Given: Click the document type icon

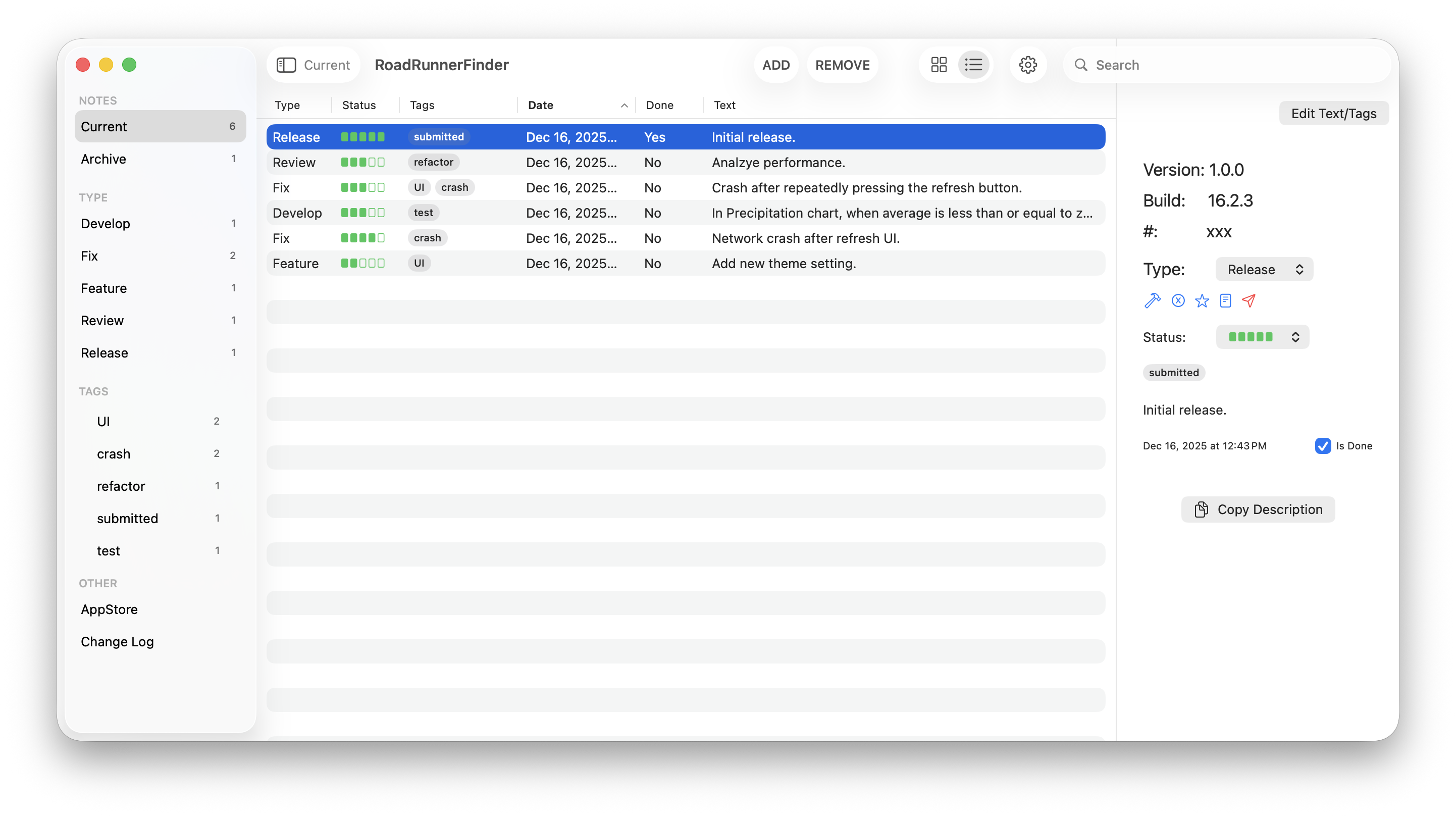Looking at the screenshot, I should [1225, 300].
